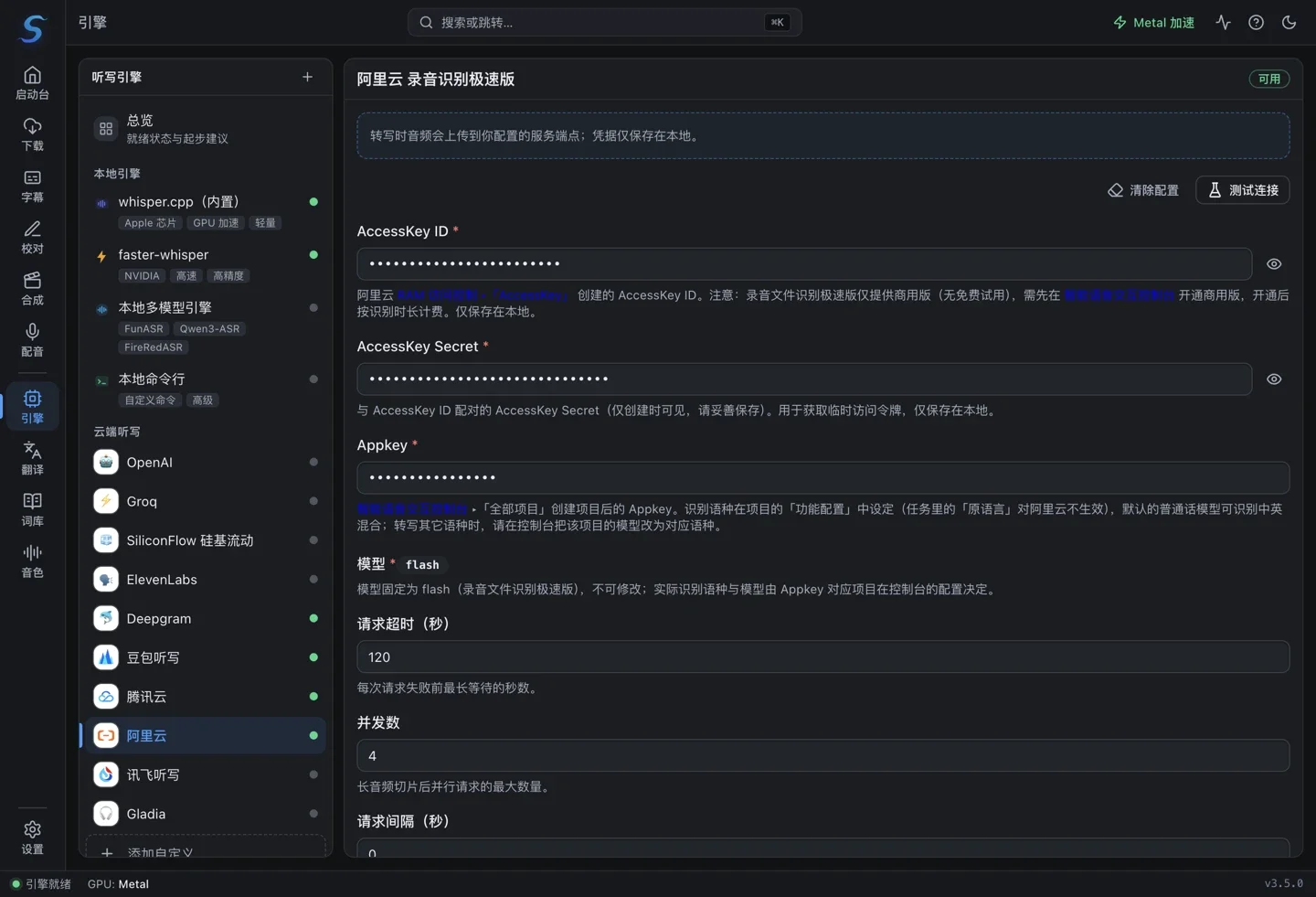
Task: Select OpenAI cloud engine
Action: coord(206,463)
